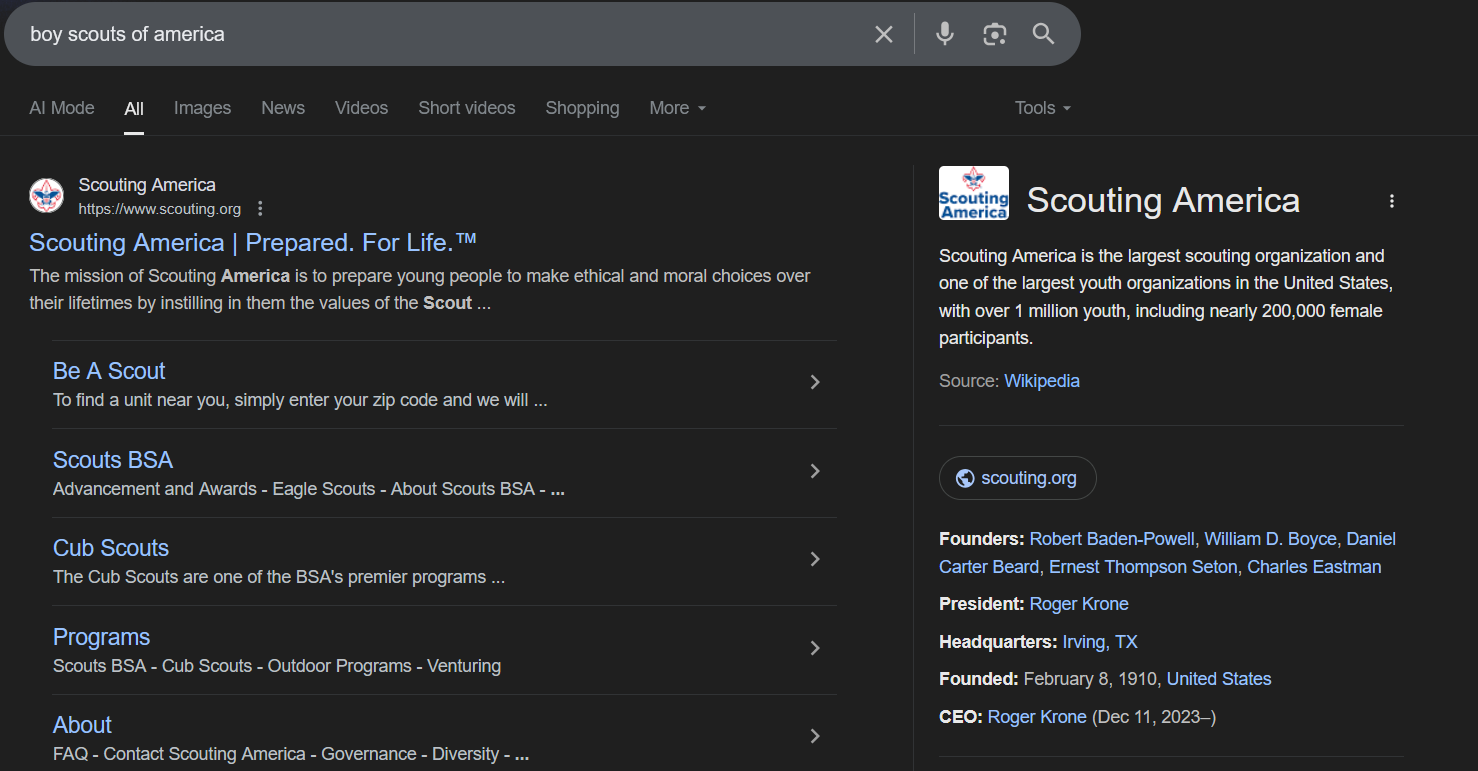Open the Scouts BSA sitelink

point(113,460)
